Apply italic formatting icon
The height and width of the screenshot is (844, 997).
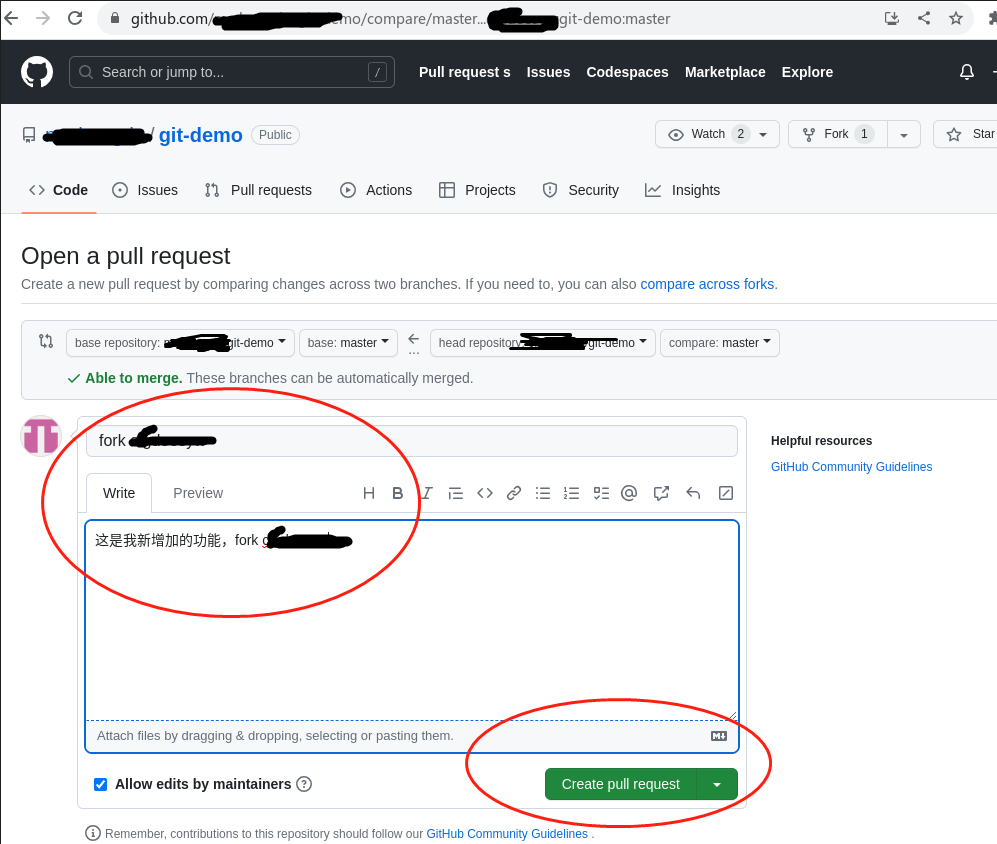pos(427,493)
